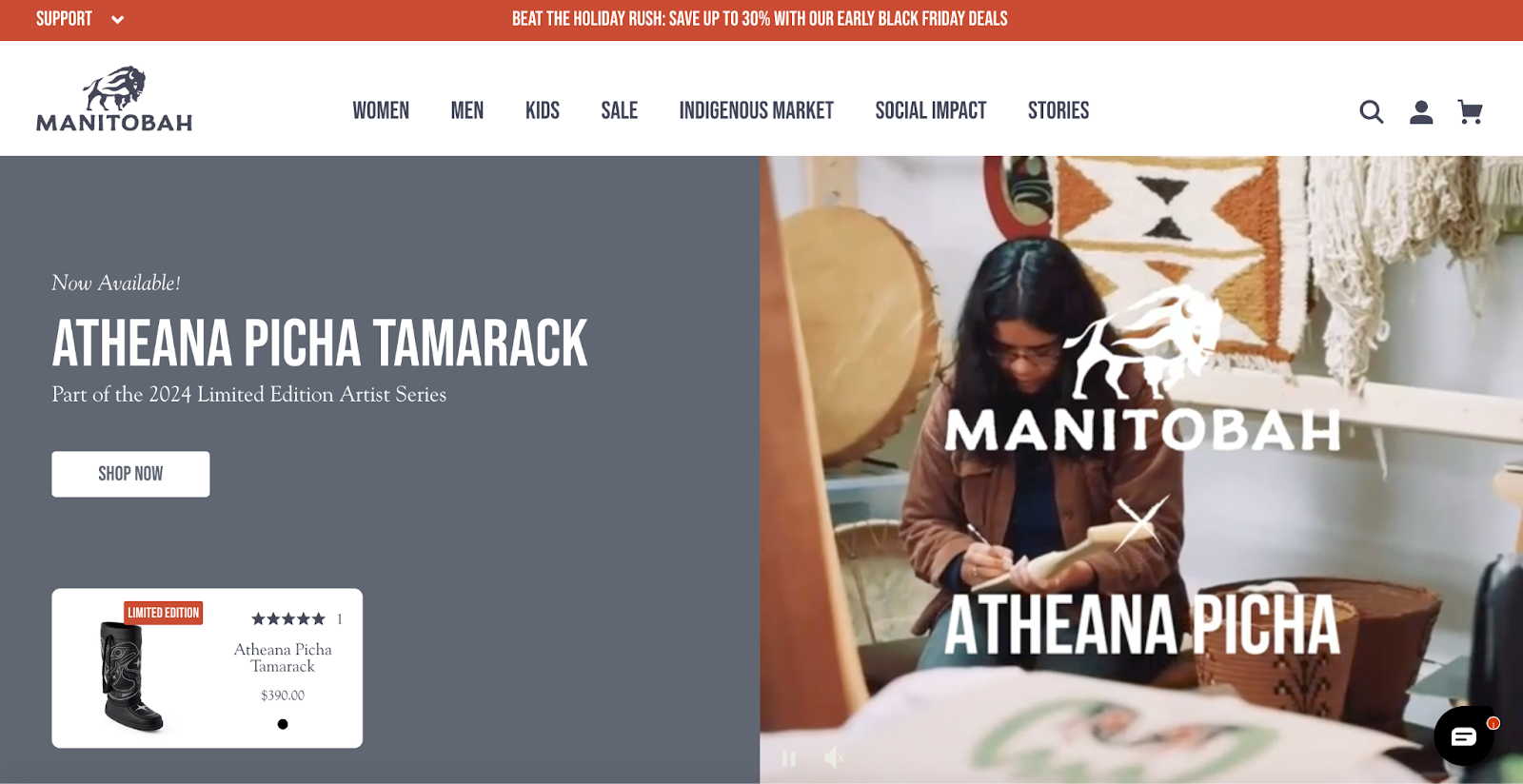
Task: Select the black color swatch
Action: coord(283,724)
